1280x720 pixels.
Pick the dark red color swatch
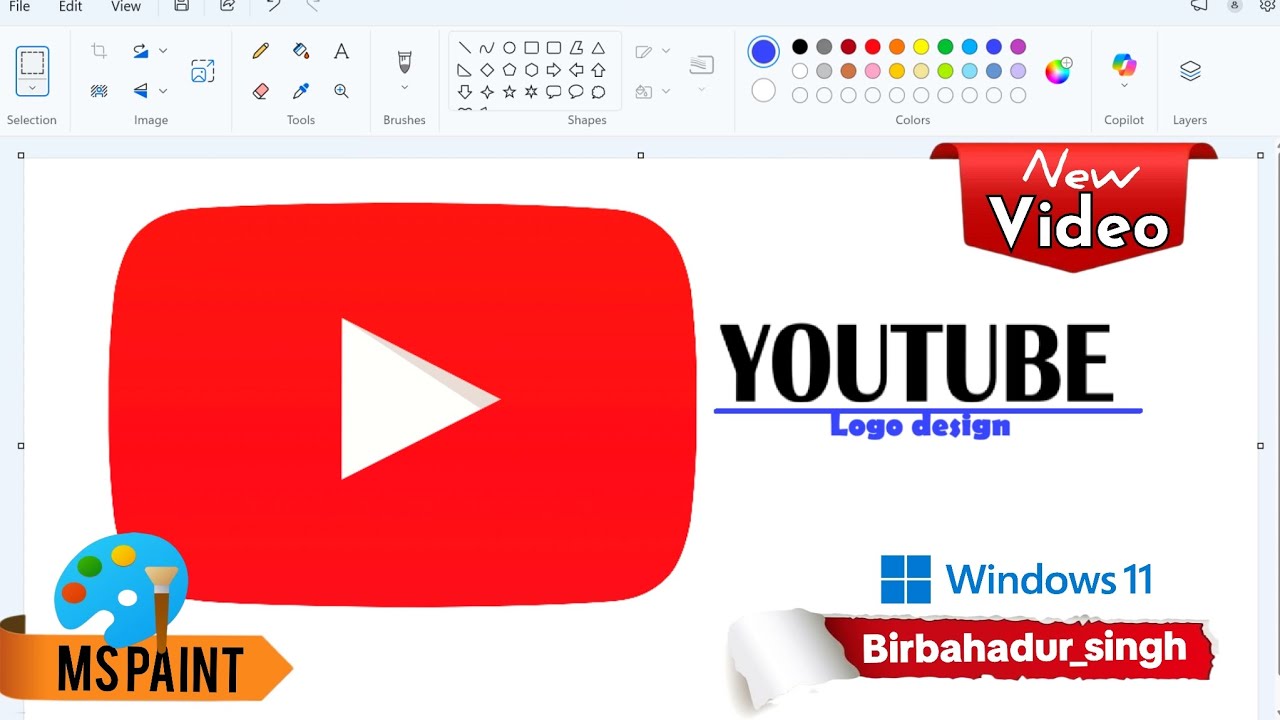[x=848, y=47]
